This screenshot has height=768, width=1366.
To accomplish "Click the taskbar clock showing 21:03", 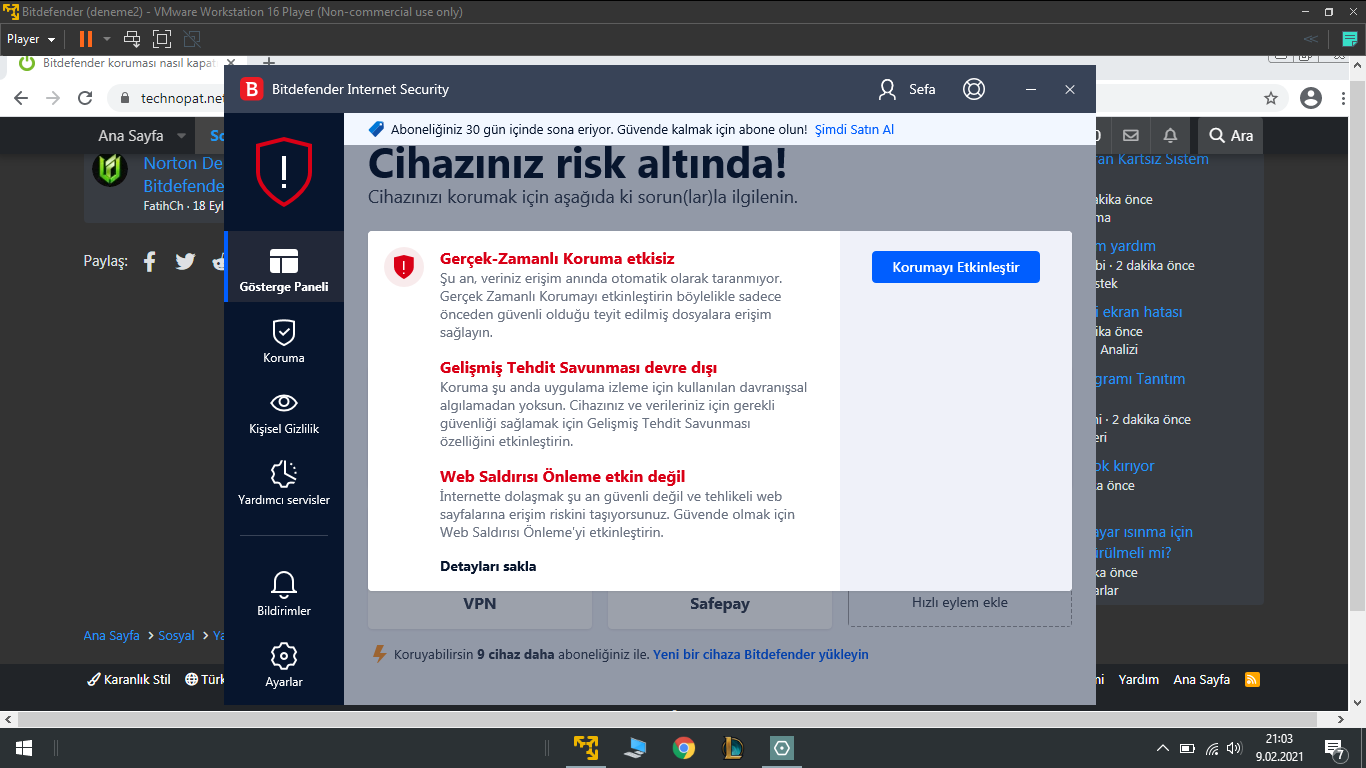I will click(1280, 748).
